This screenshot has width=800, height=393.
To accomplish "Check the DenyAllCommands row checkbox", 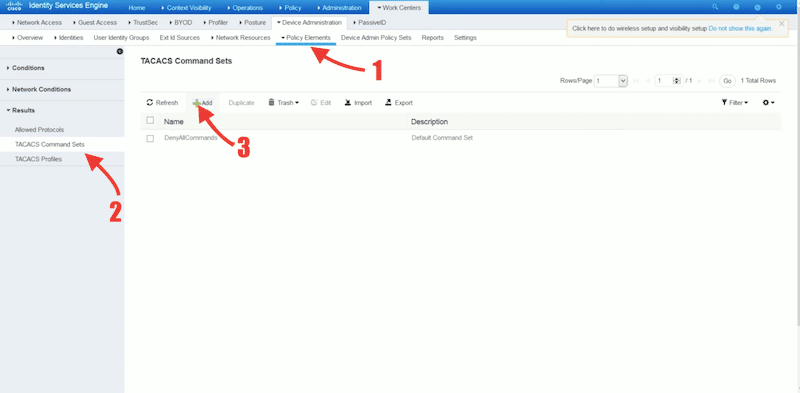I will click(x=150, y=138).
